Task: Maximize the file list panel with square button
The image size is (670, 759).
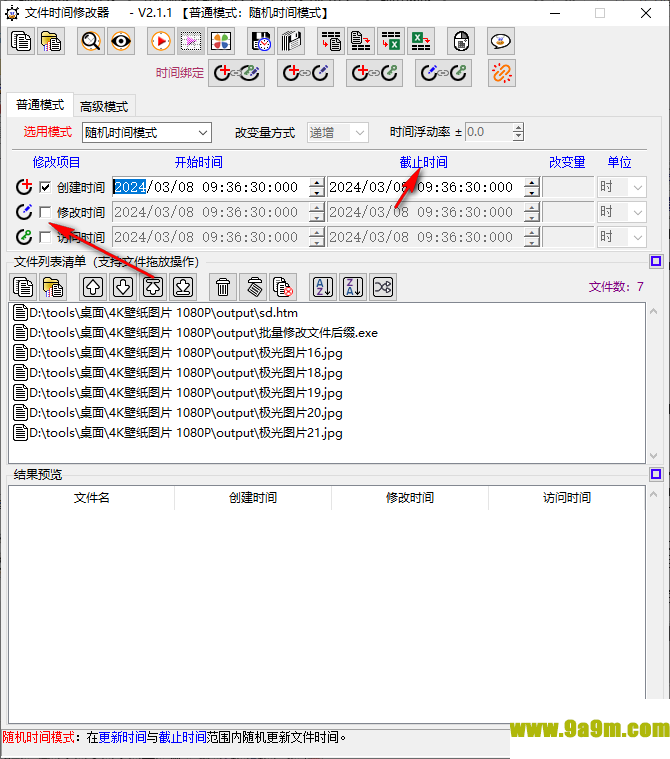Action: (656, 261)
